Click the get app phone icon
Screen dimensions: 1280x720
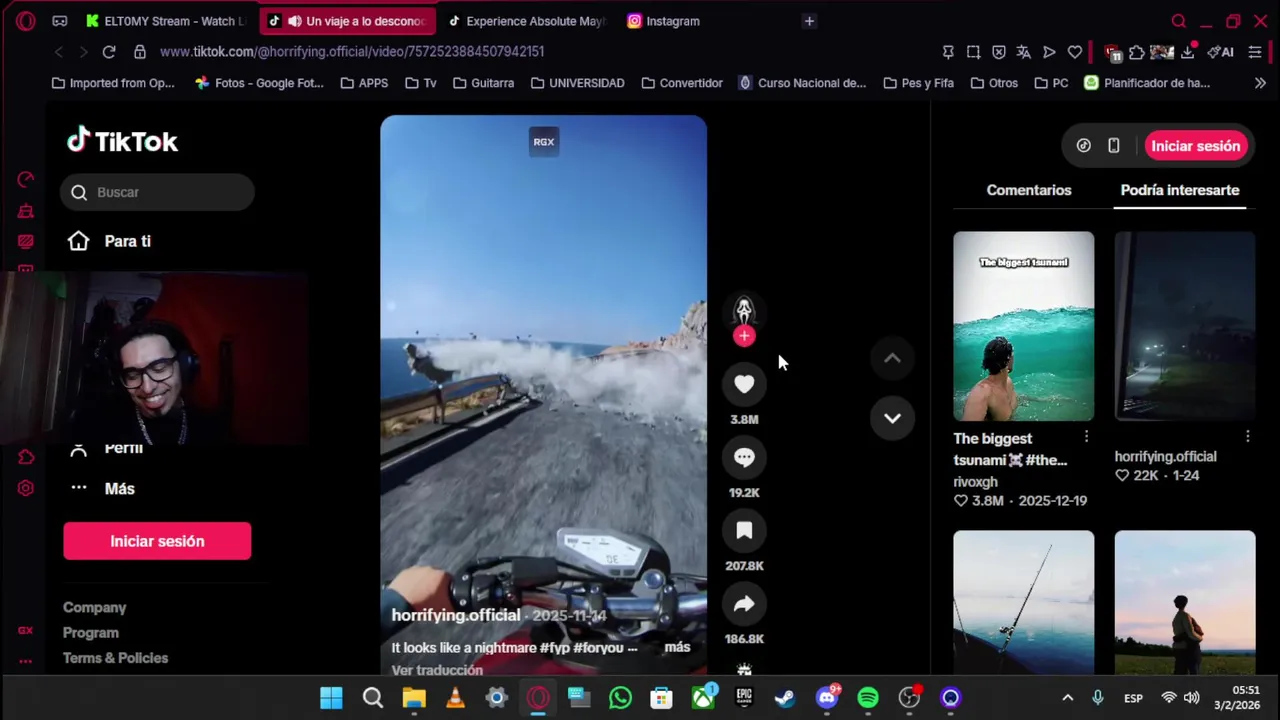pos(1113,146)
